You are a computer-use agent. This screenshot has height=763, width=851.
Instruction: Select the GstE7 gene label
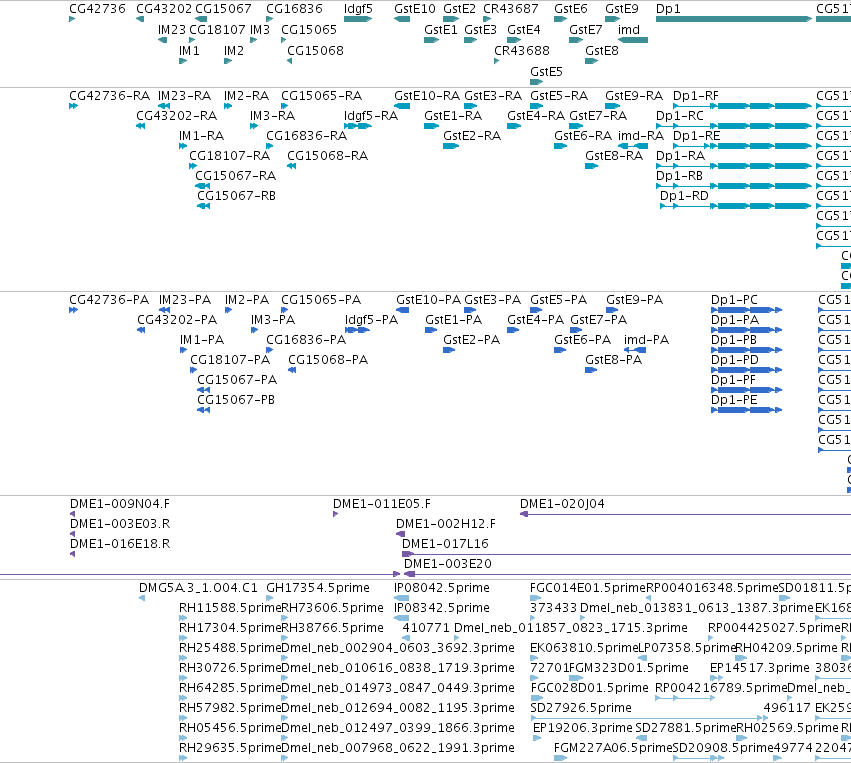coord(586,29)
